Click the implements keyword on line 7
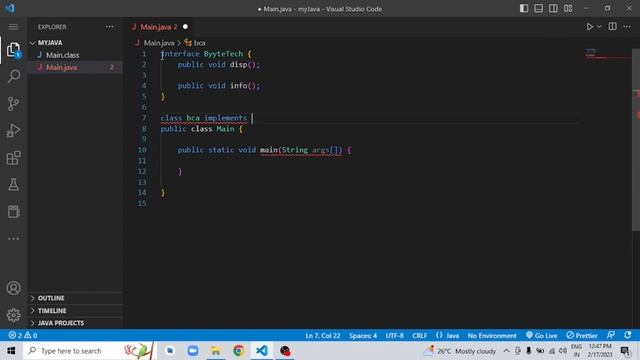 point(225,118)
